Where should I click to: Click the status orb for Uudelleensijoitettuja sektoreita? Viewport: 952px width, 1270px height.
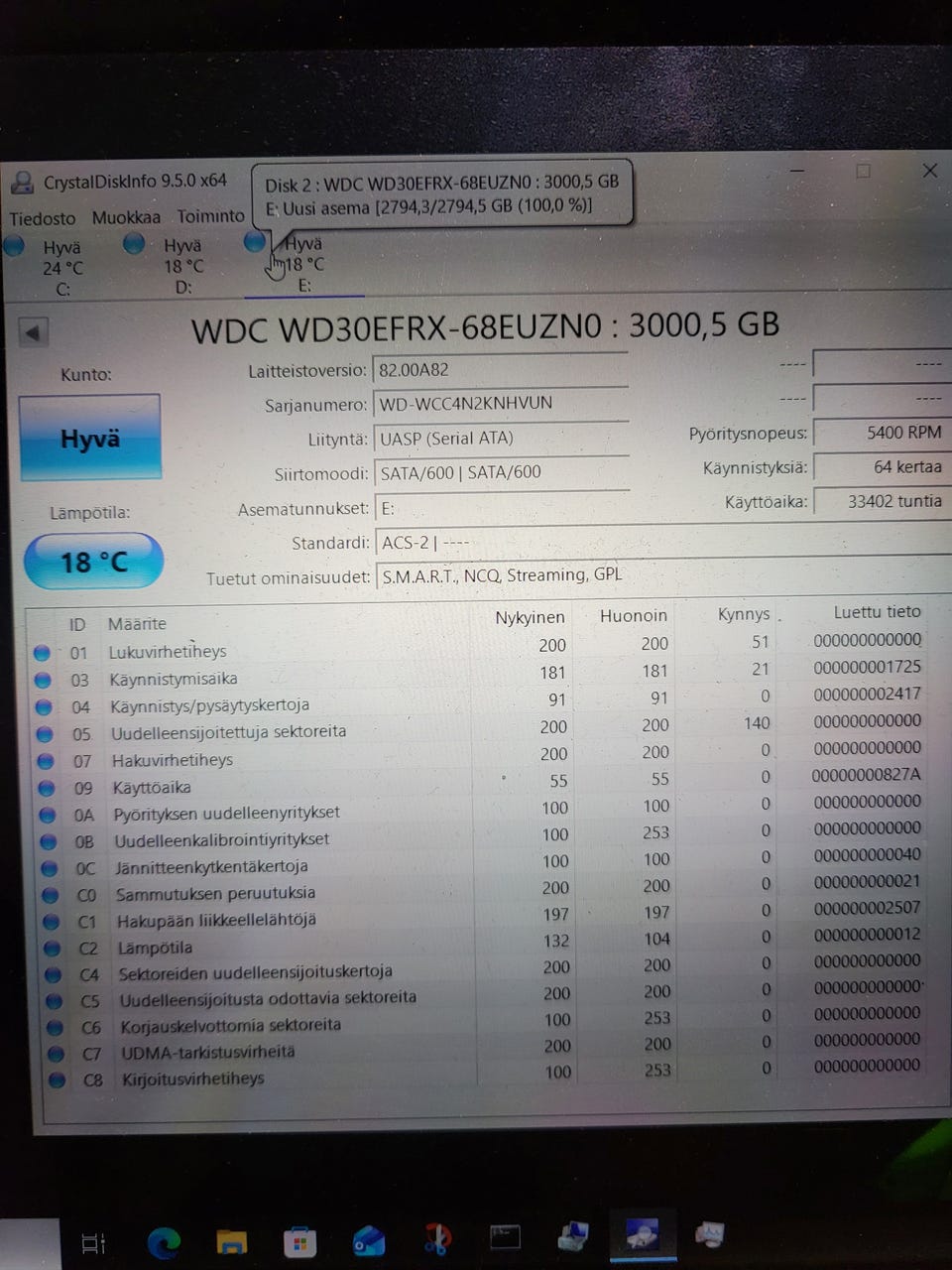pyautogui.click(x=45, y=734)
